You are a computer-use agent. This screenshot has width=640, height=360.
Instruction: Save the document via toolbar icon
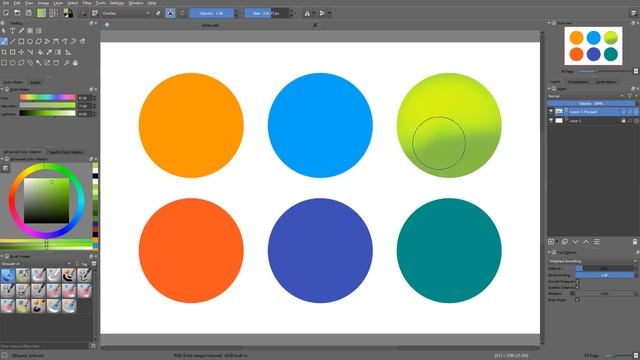[29, 13]
